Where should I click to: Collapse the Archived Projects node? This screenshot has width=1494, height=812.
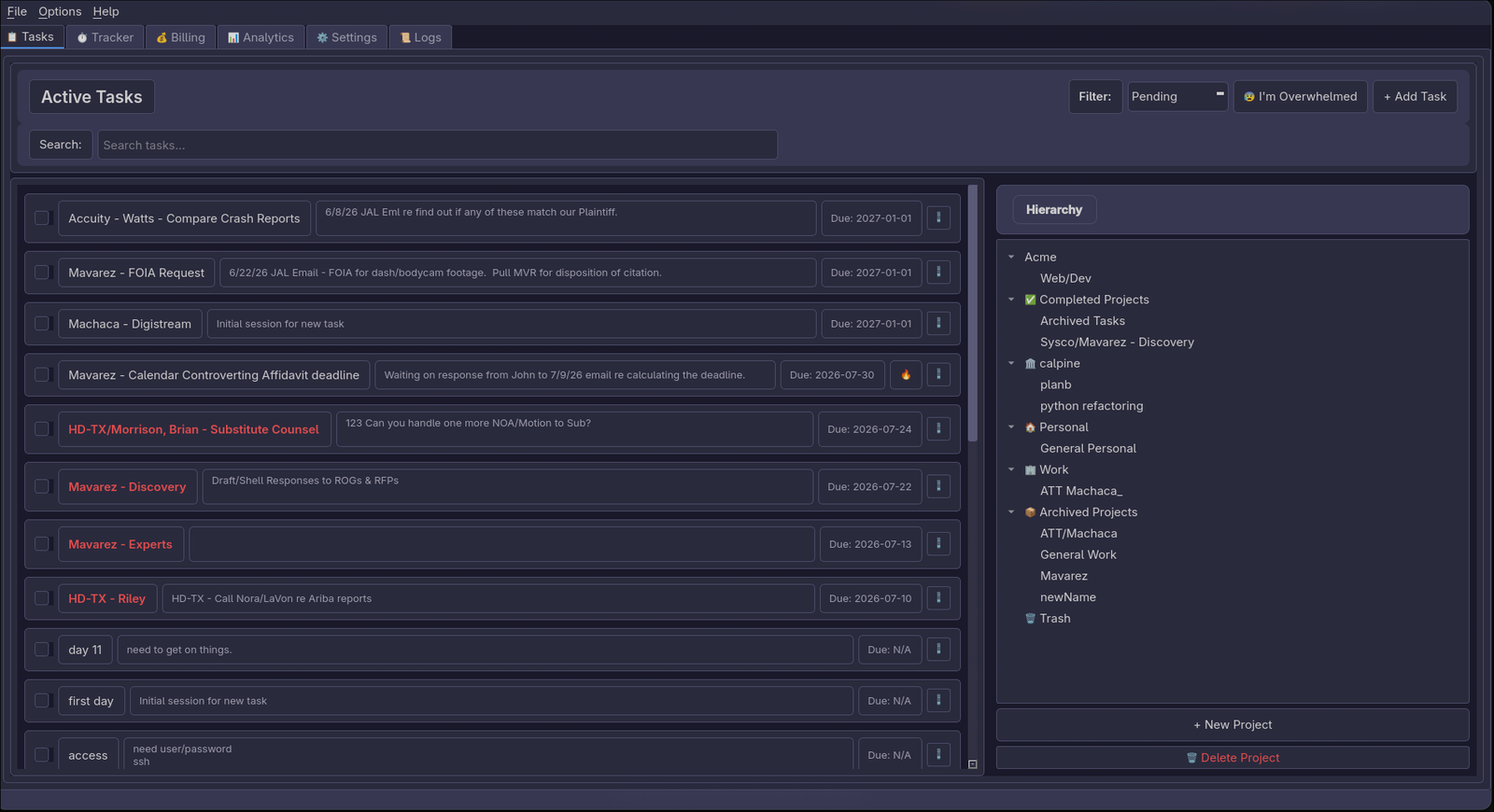click(x=1011, y=511)
